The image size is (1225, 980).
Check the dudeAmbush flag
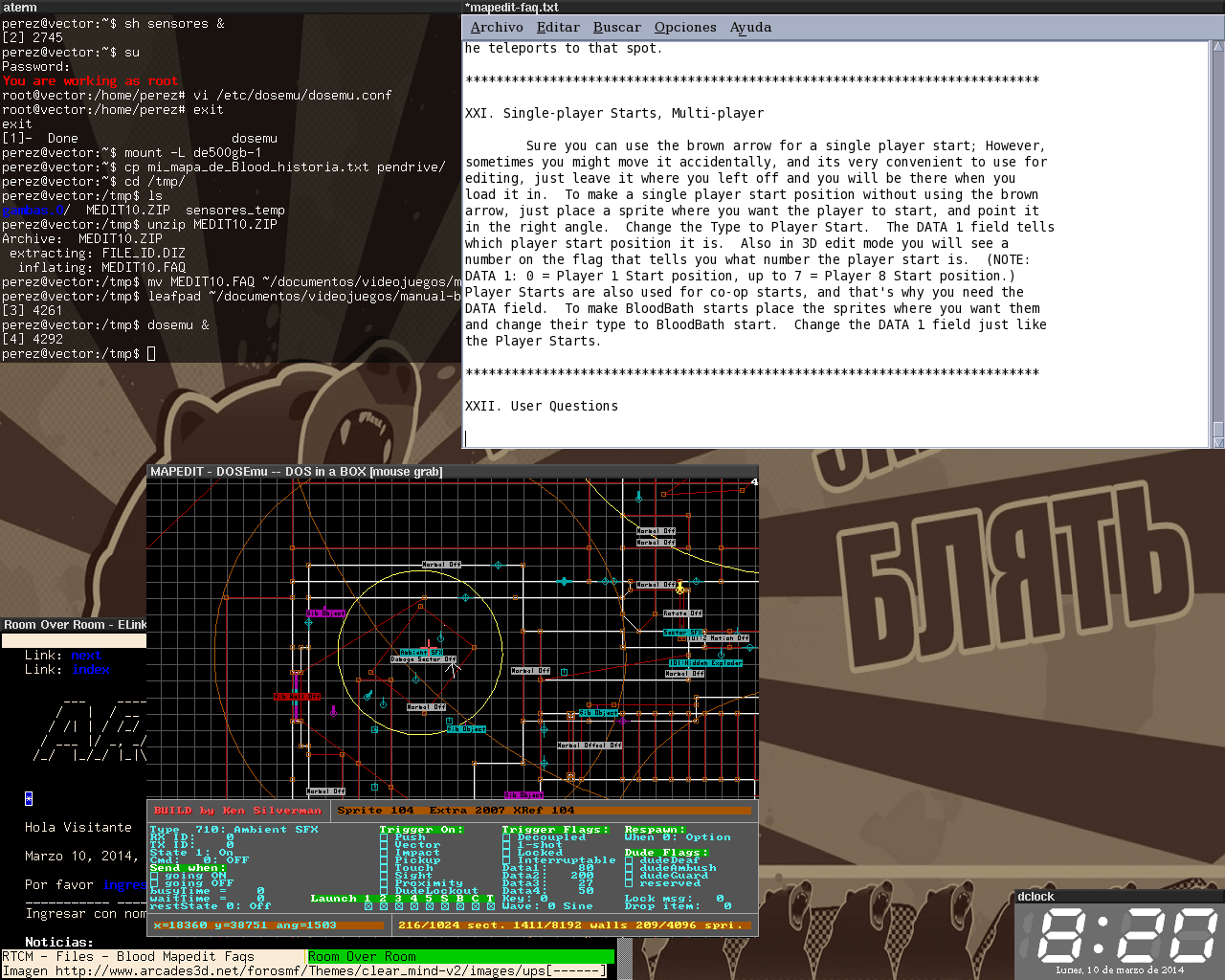click(x=629, y=868)
